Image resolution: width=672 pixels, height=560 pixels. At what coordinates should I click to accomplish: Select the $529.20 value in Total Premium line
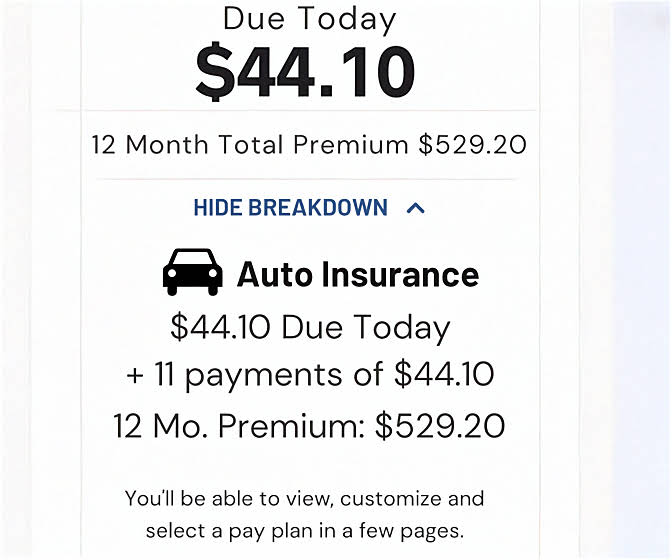[472, 144]
